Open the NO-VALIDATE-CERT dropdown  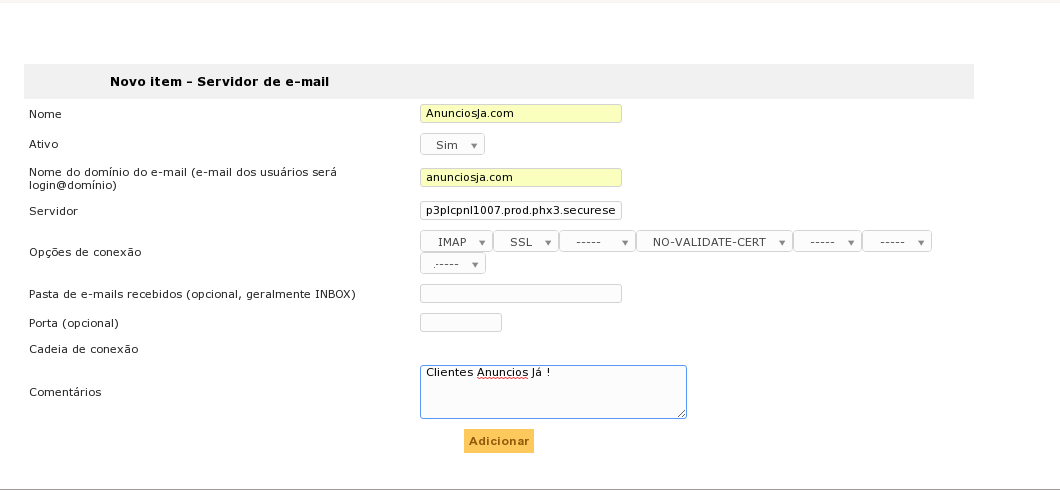pyautogui.click(x=714, y=242)
